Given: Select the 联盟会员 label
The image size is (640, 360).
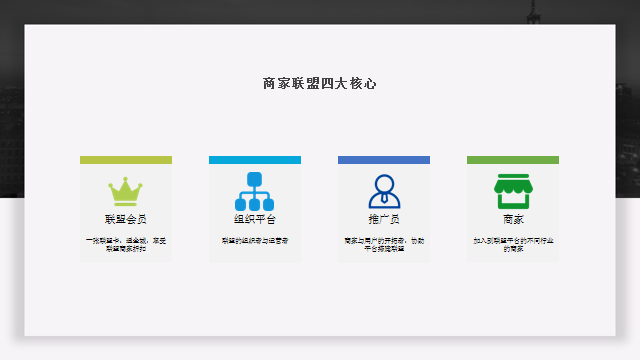Looking at the screenshot, I should 126,219.
